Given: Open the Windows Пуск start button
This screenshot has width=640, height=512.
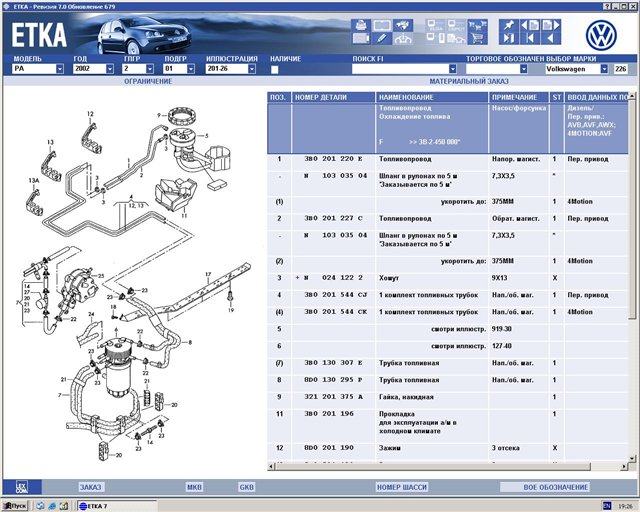Looking at the screenshot, I should click(16, 506).
